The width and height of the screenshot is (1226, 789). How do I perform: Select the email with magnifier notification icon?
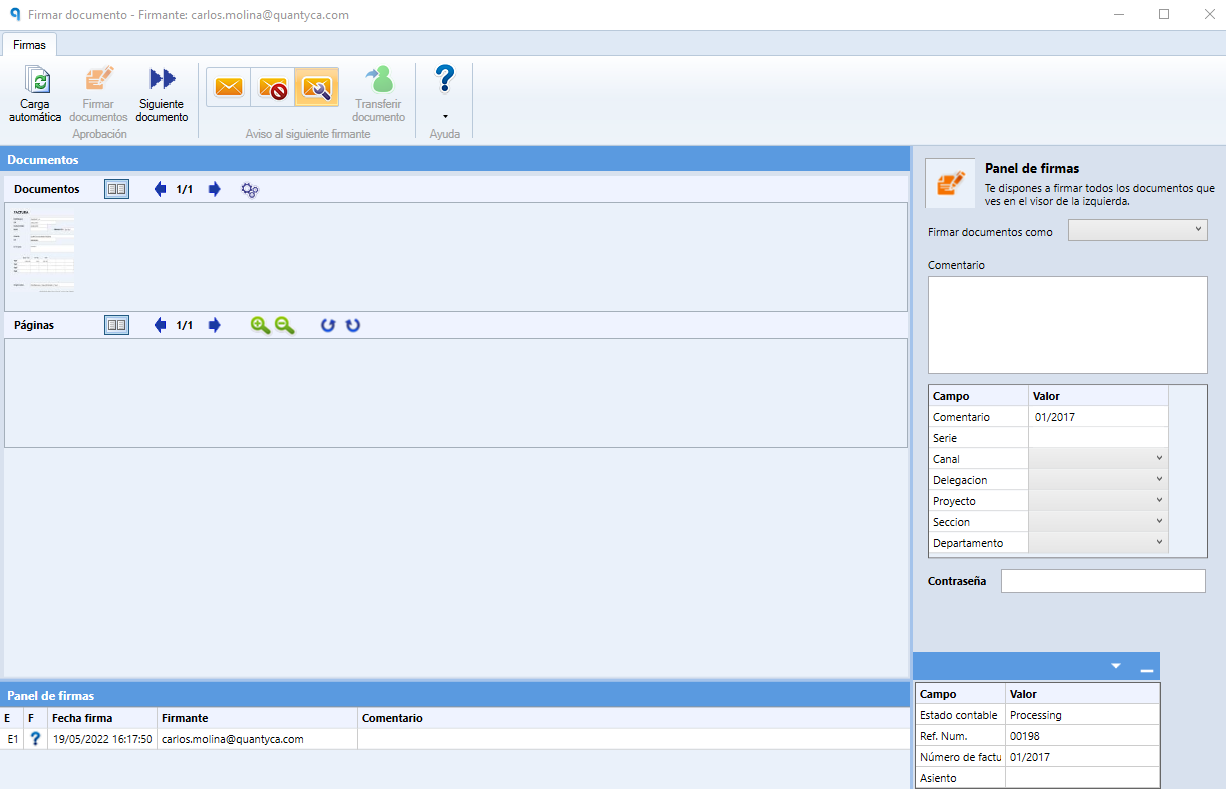tap(317, 87)
